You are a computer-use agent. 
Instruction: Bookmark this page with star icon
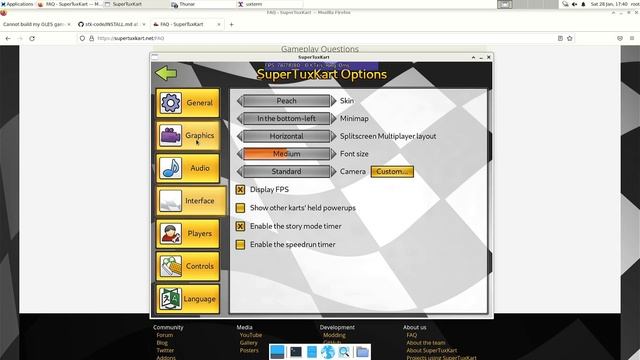point(570,38)
